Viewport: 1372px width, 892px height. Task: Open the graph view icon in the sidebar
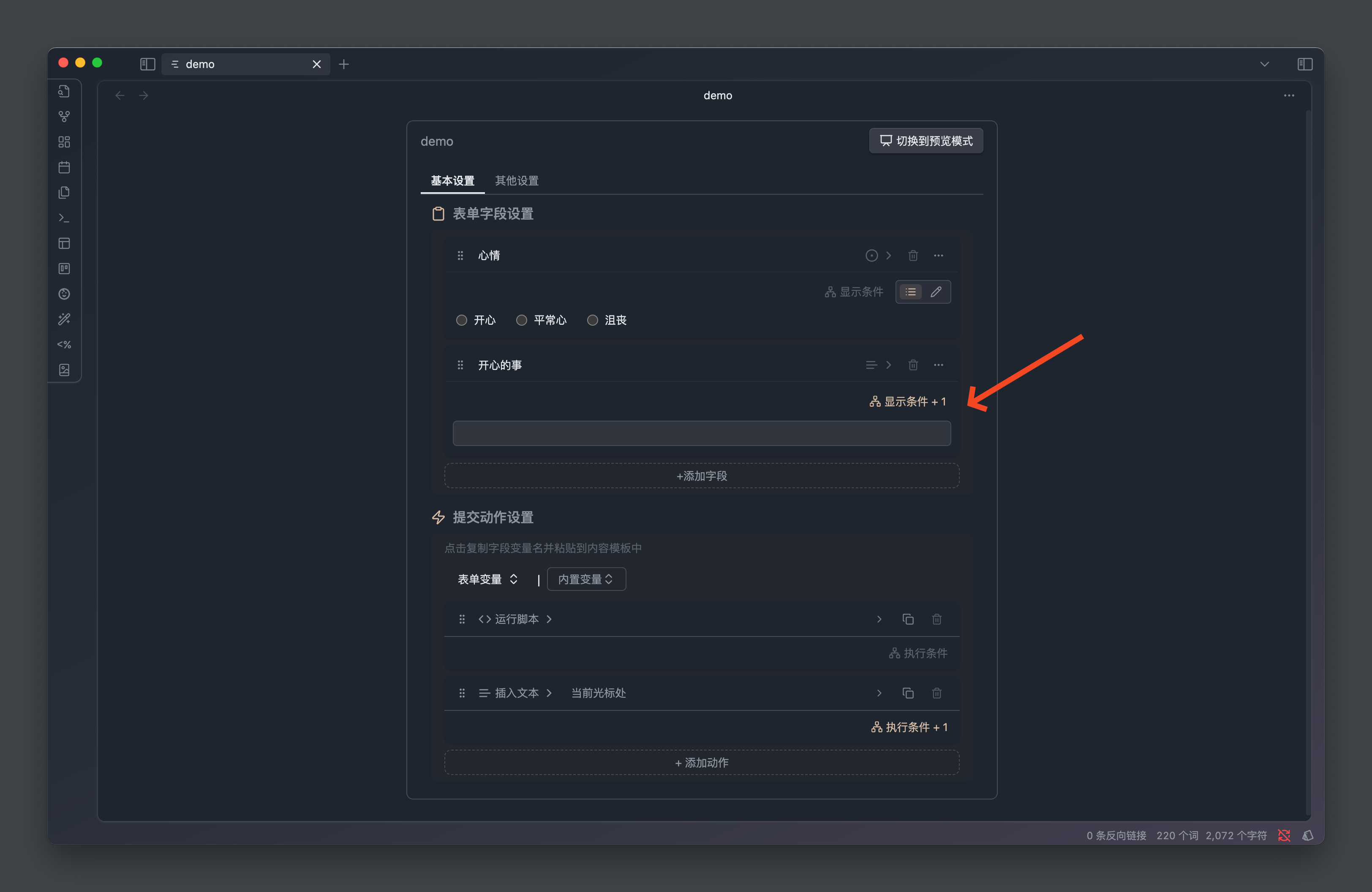pyautogui.click(x=64, y=117)
